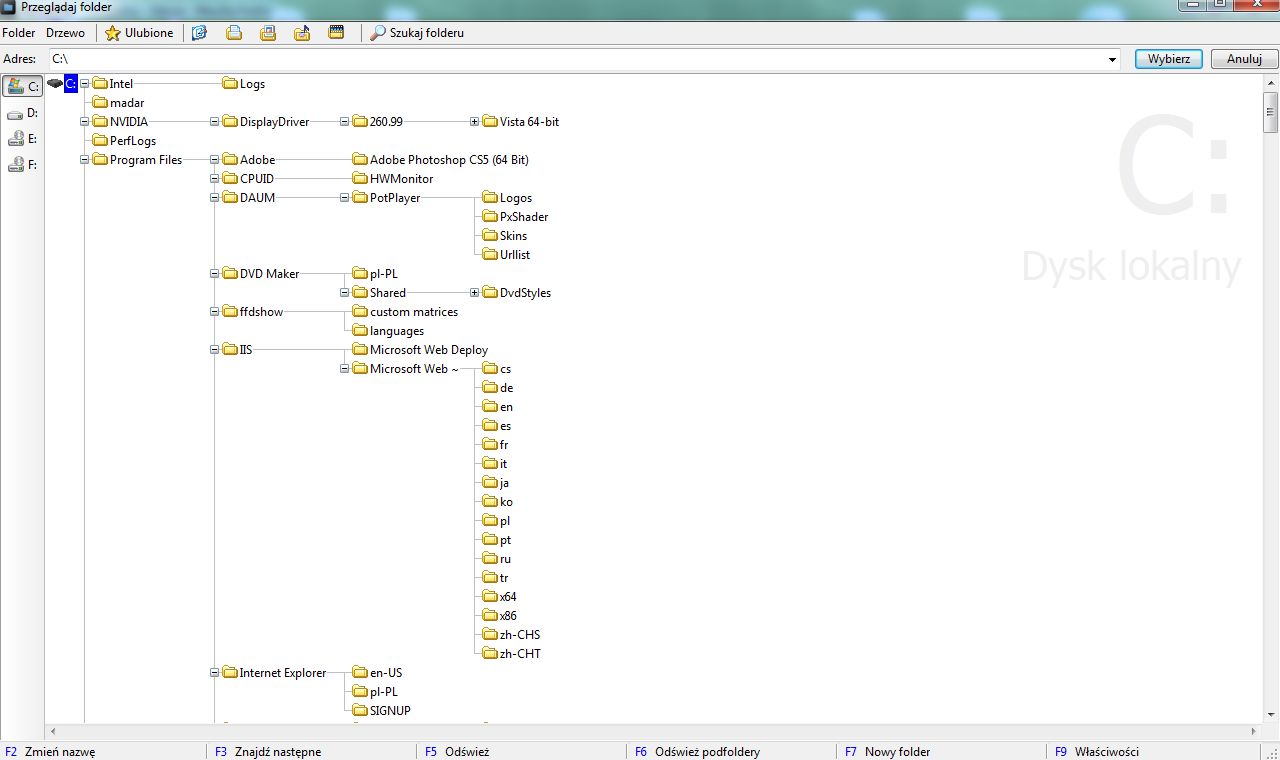This screenshot has width=1280, height=760.
Task: Jump to Videos folder toolbar icon
Action: [x=336, y=33]
